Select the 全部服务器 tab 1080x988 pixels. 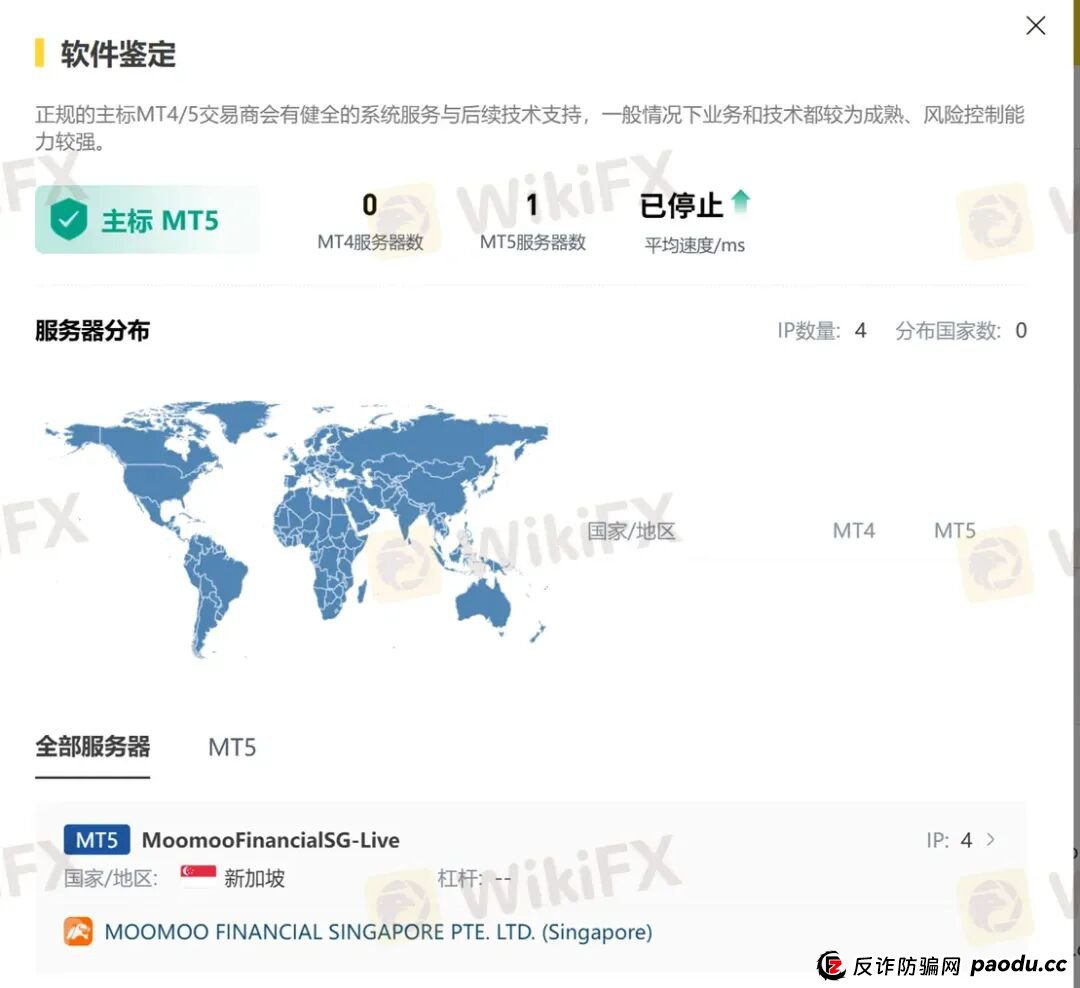pyautogui.click(x=92, y=746)
